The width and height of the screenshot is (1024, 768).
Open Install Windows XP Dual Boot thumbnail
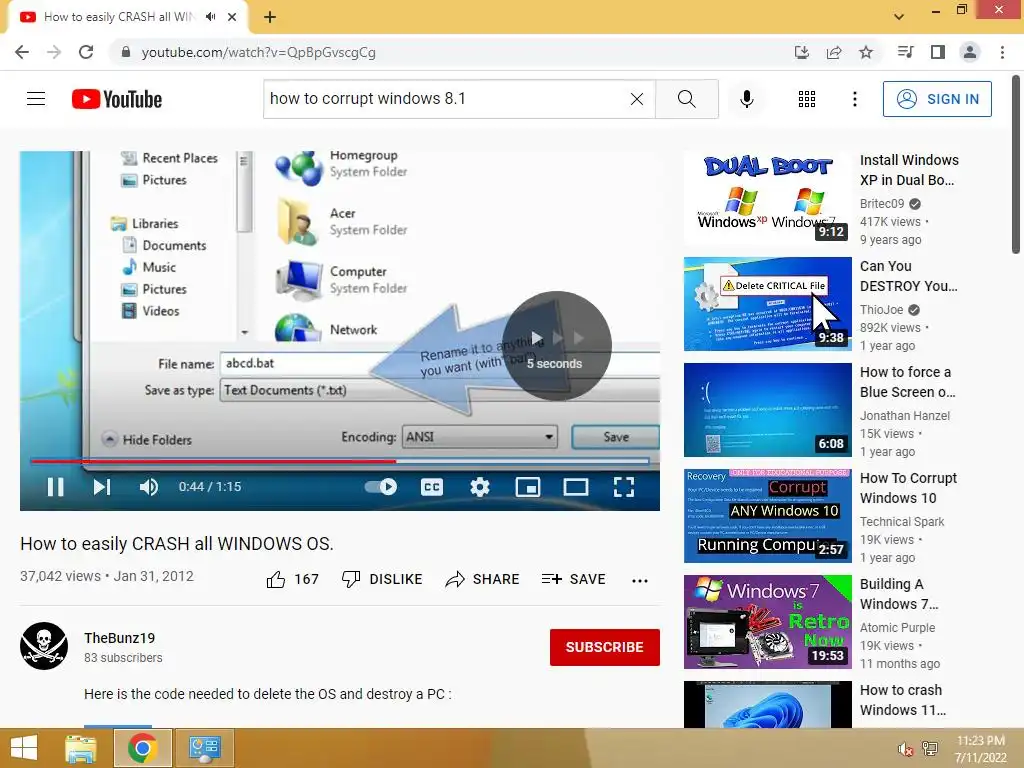tap(767, 198)
